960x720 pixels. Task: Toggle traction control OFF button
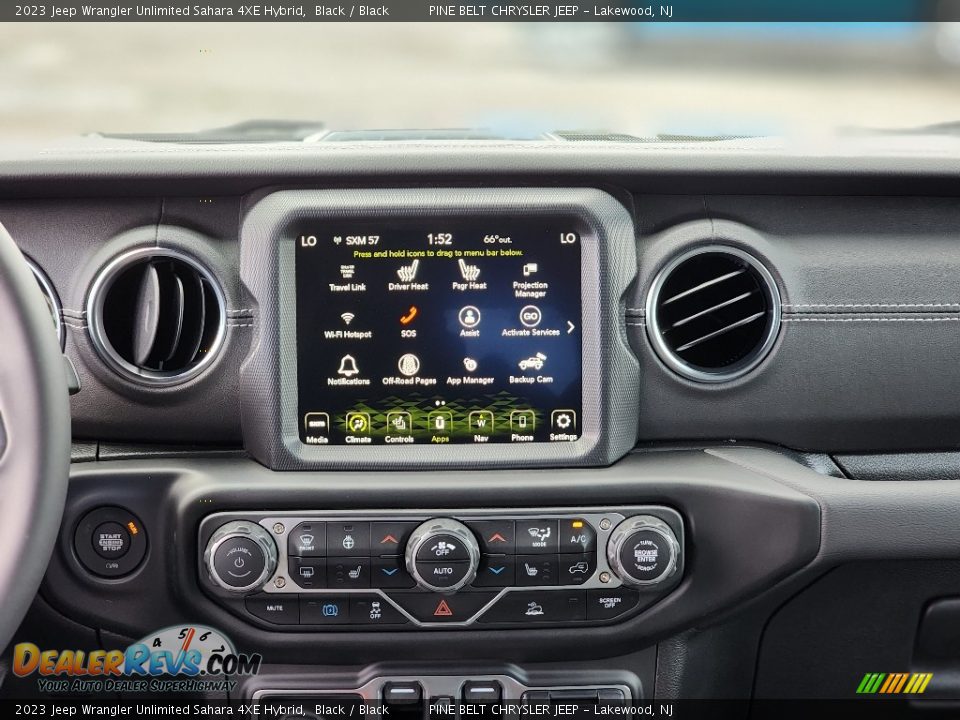[375, 610]
